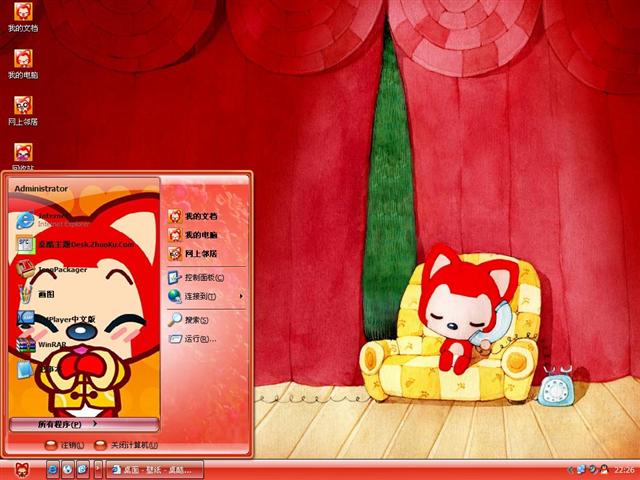
Task: Open 画图 (Paint) from the Start menu
Action: pos(36,294)
